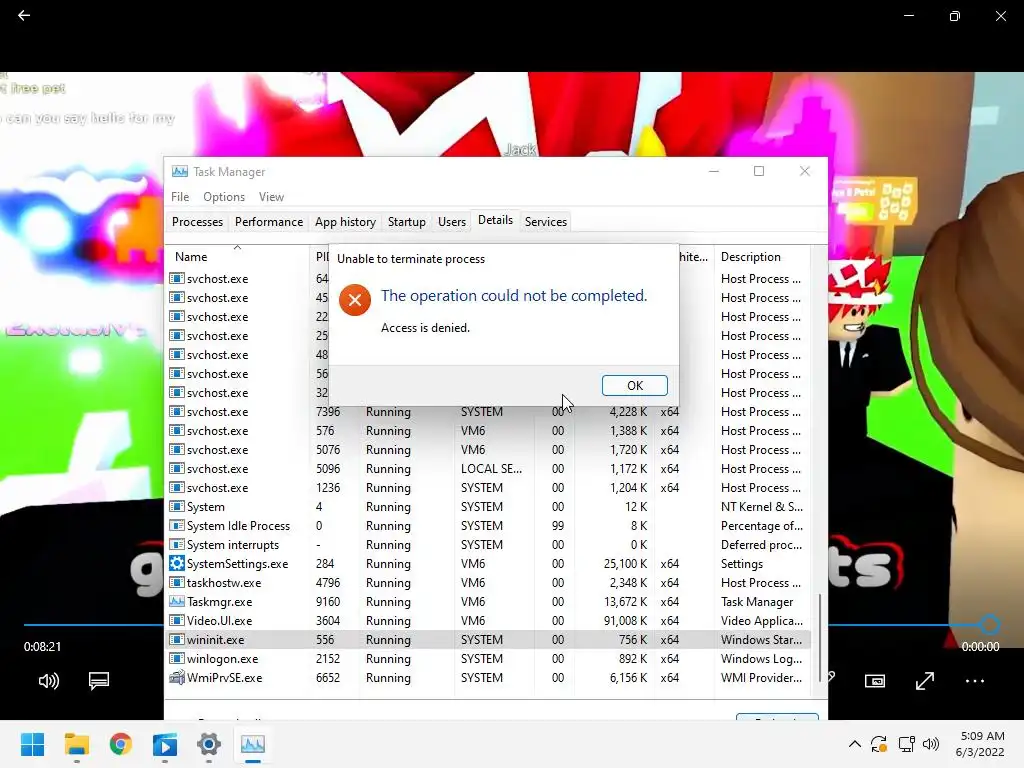Image resolution: width=1024 pixels, height=768 pixels.
Task: Open the Options menu in Task Manager
Action: click(x=223, y=197)
